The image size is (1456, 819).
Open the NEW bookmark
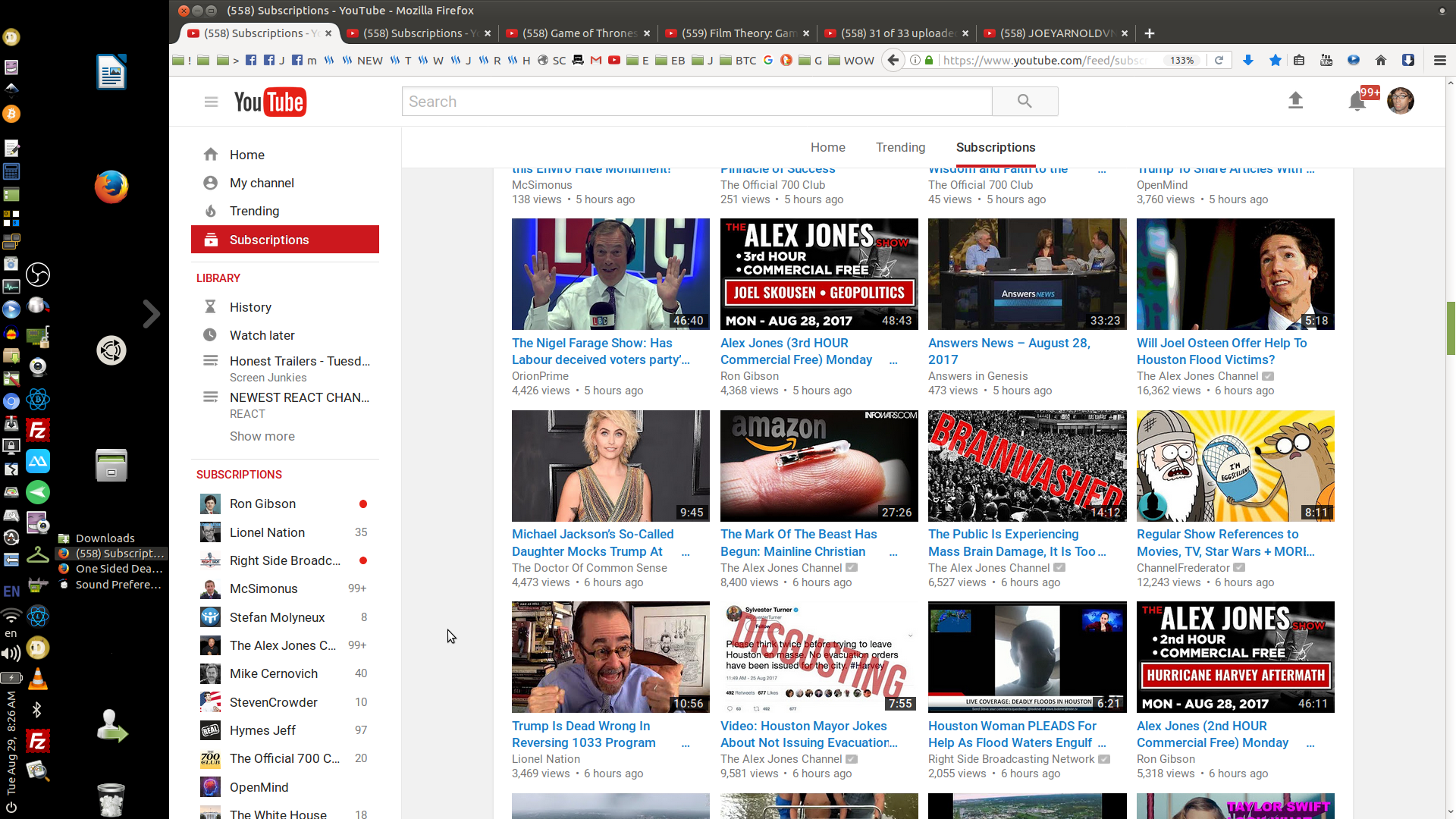(x=362, y=60)
